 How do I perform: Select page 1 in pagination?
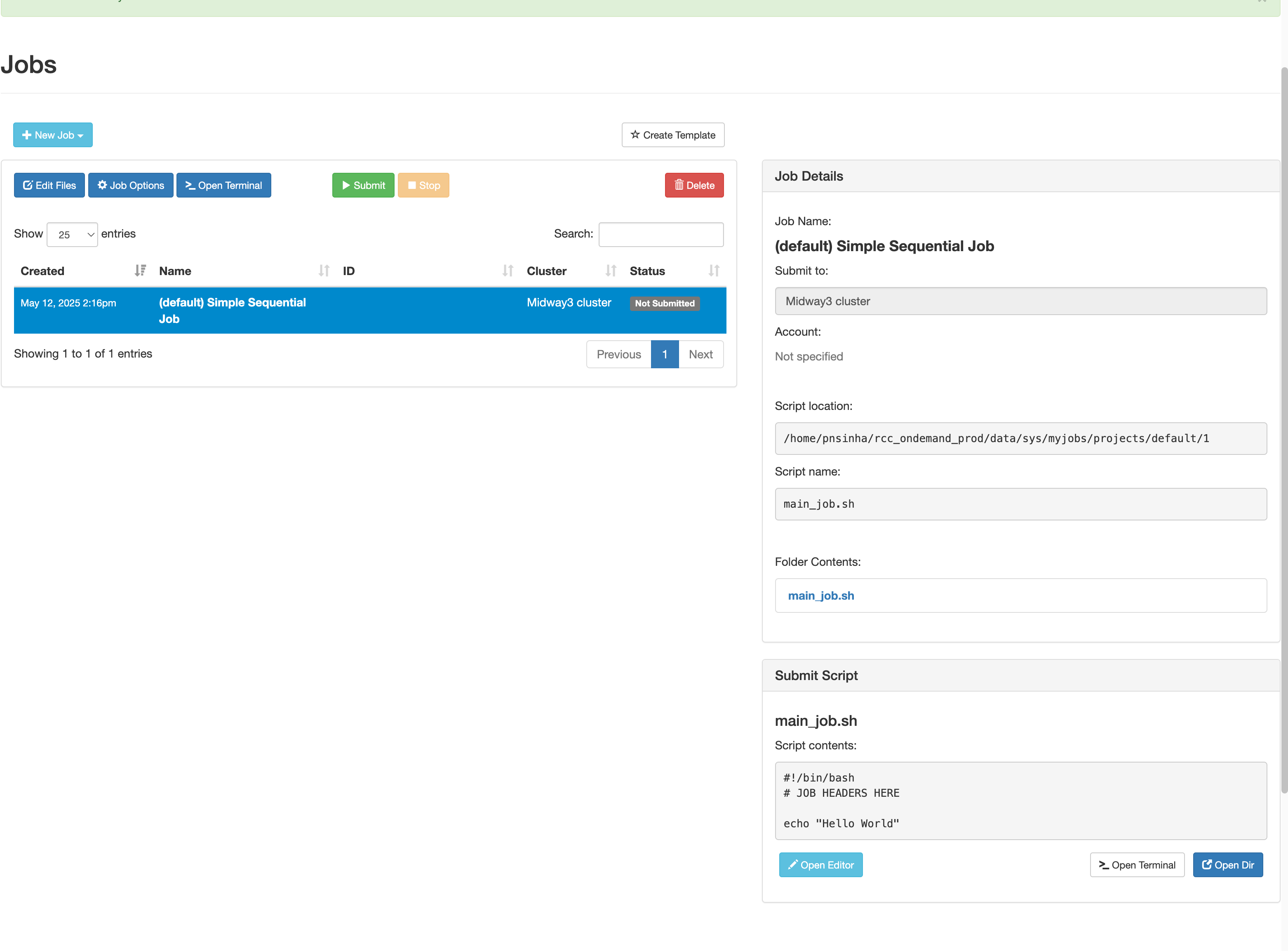click(x=665, y=354)
